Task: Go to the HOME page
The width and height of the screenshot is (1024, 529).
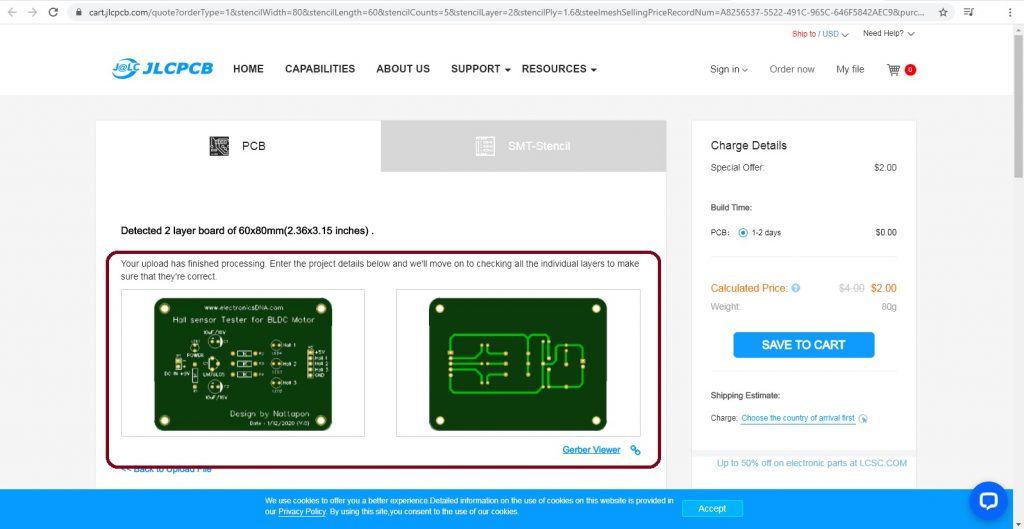Action: coord(248,69)
